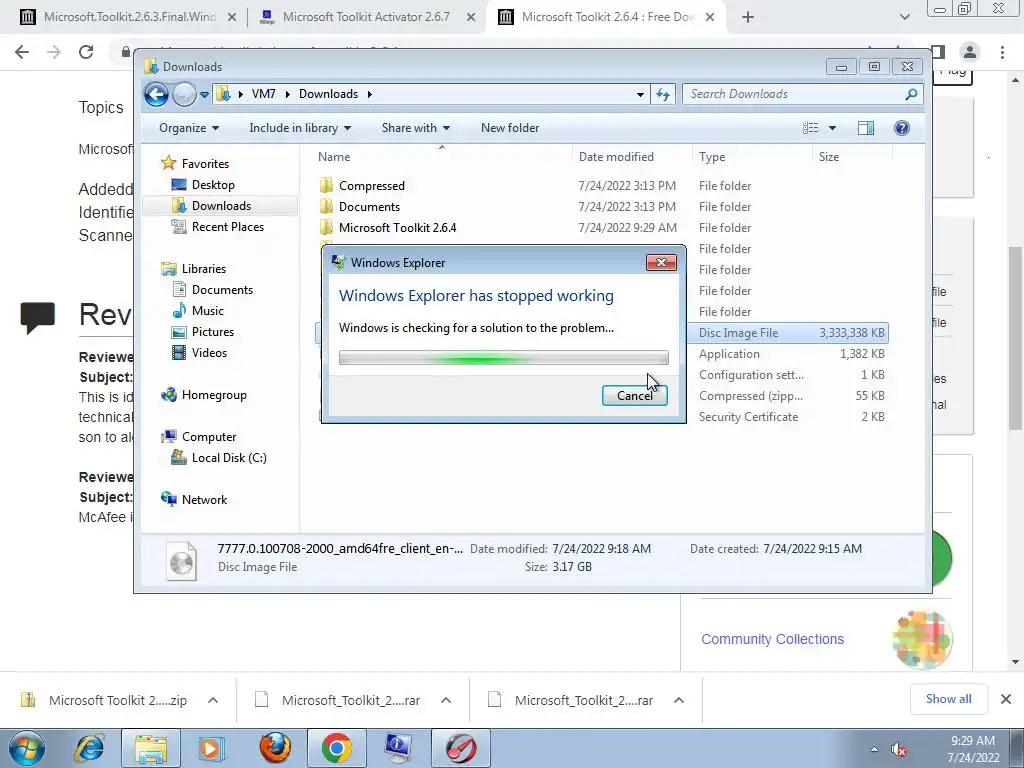Toggle the preview pane icon
The width and height of the screenshot is (1024, 768).
(866, 128)
